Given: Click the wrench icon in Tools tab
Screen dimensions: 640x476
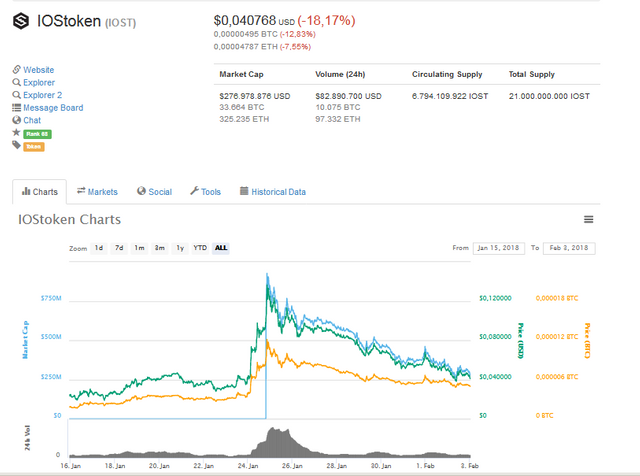Looking at the screenshot, I should pyautogui.click(x=194, y=191).
